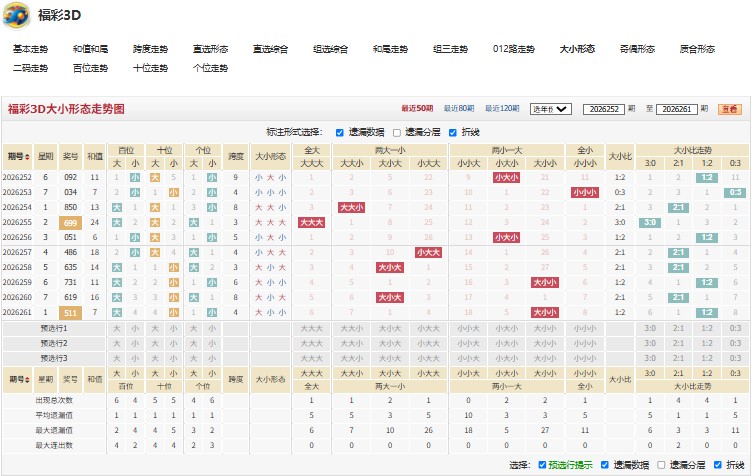
Task: Click the 福彩3D logo icon
Action: tap(17, 15)
